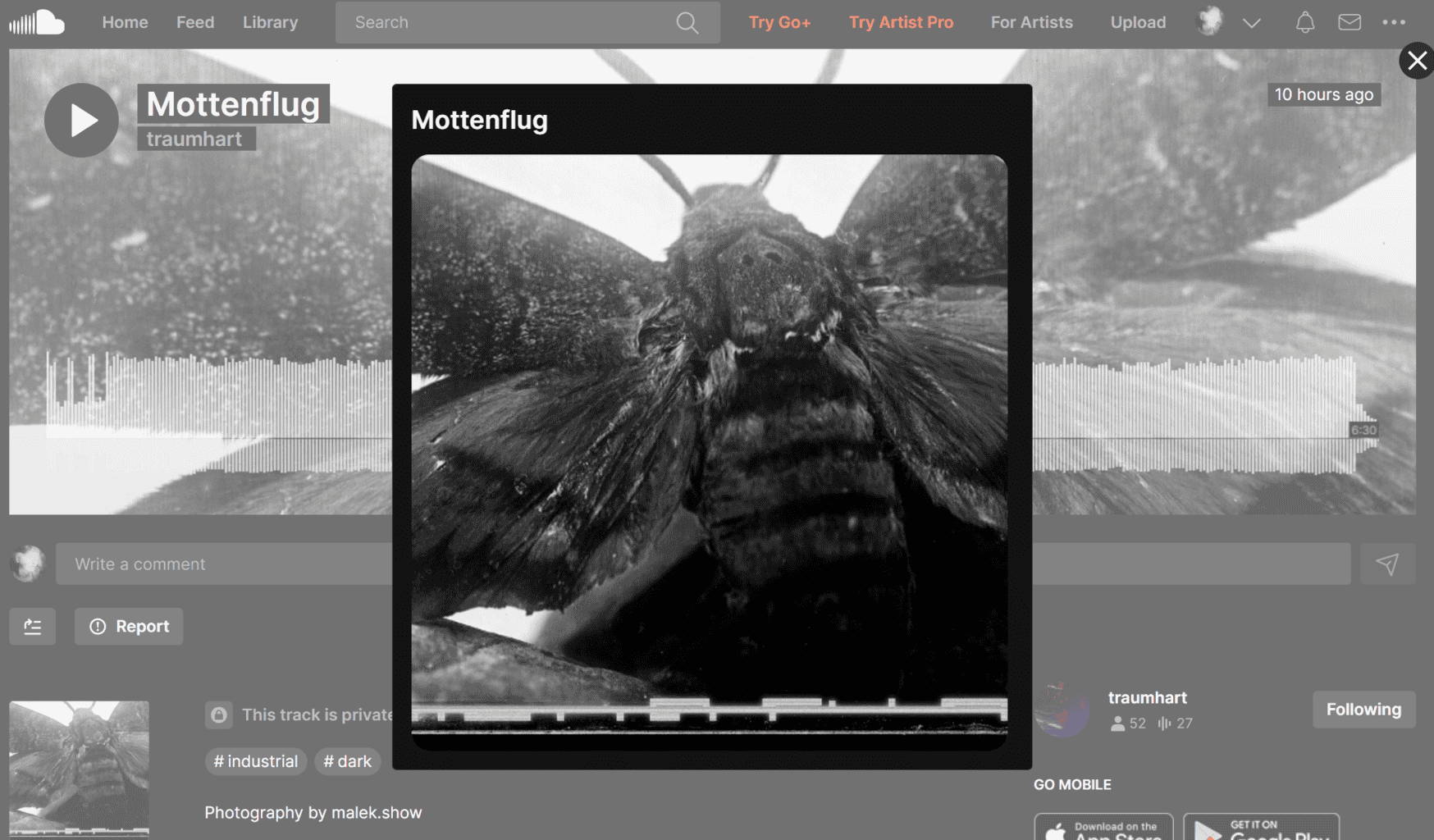Screen dimensions: 1434x840
Task: Expand the profile dropdown chevron
Action: [1251, 23]
